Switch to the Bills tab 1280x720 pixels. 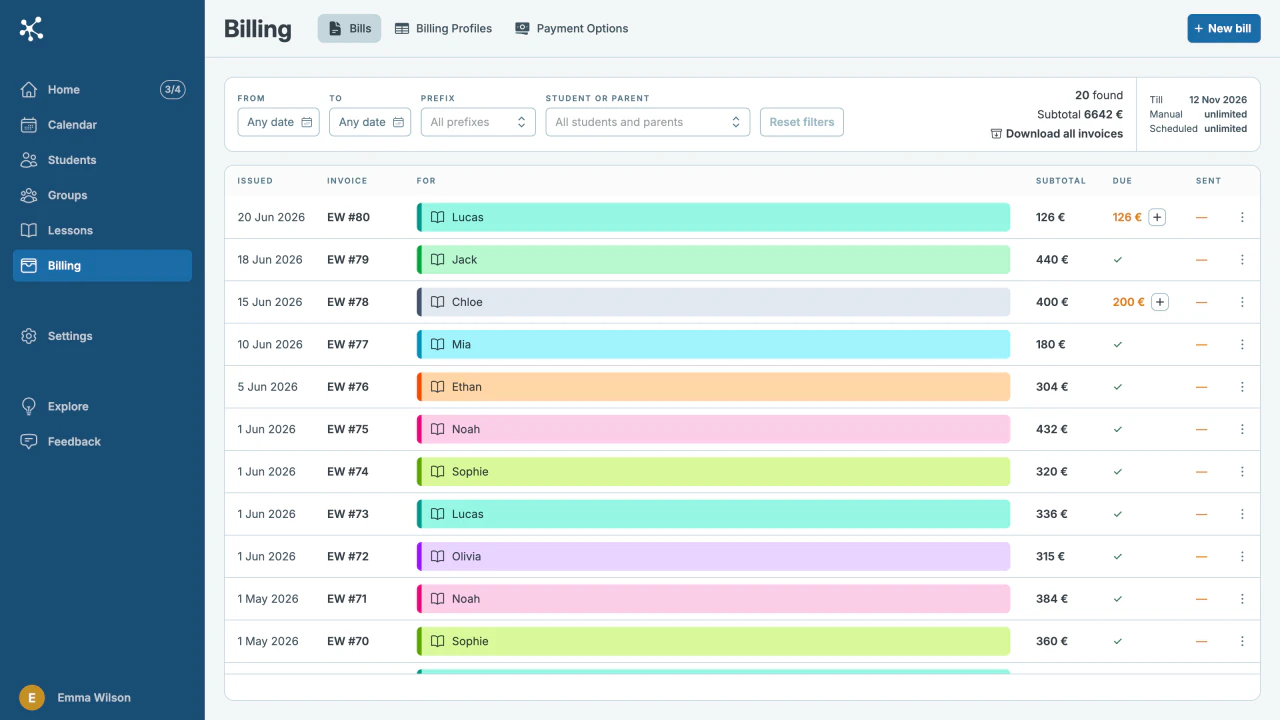349,29
